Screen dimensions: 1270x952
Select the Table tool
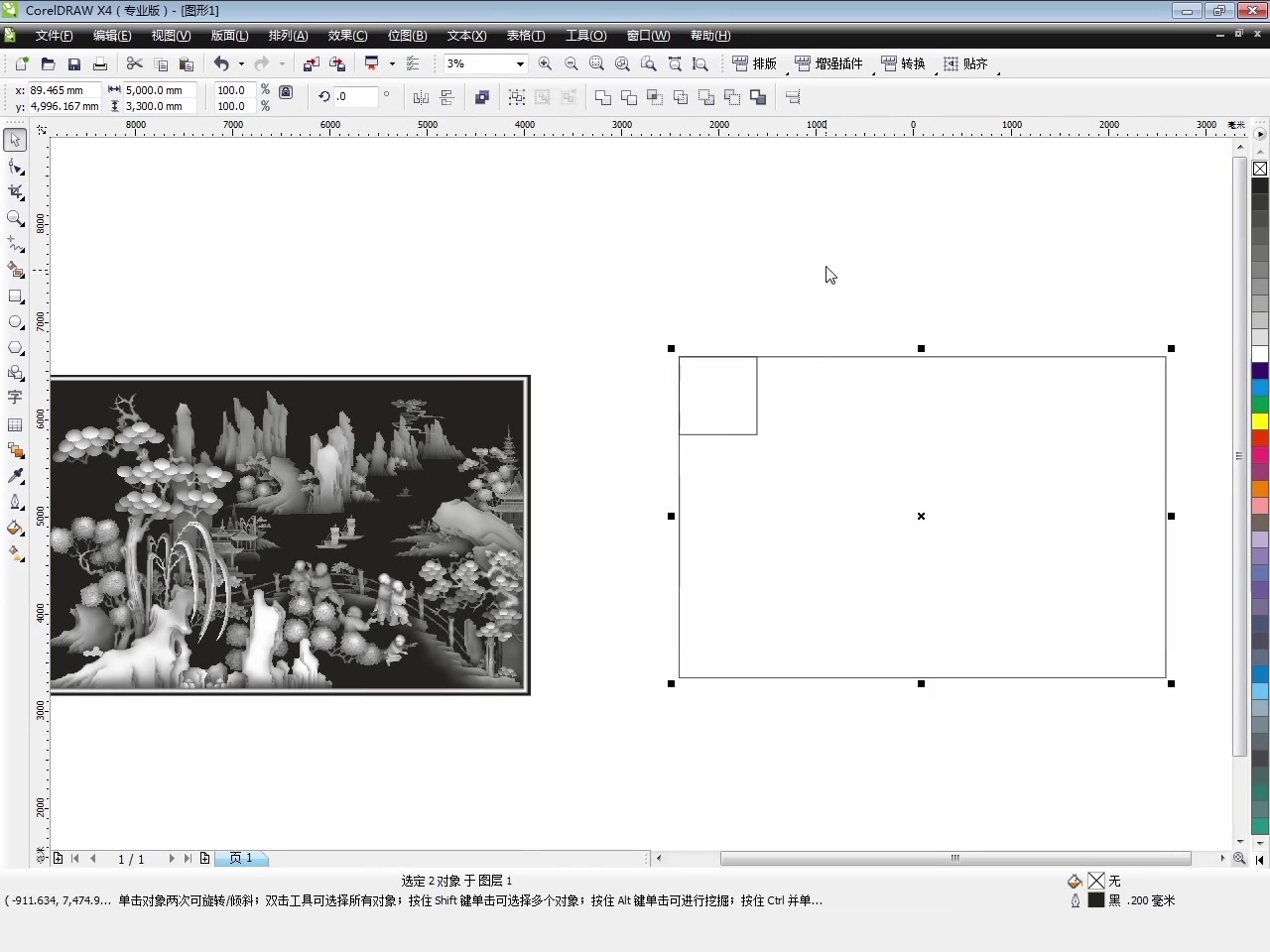15,424
